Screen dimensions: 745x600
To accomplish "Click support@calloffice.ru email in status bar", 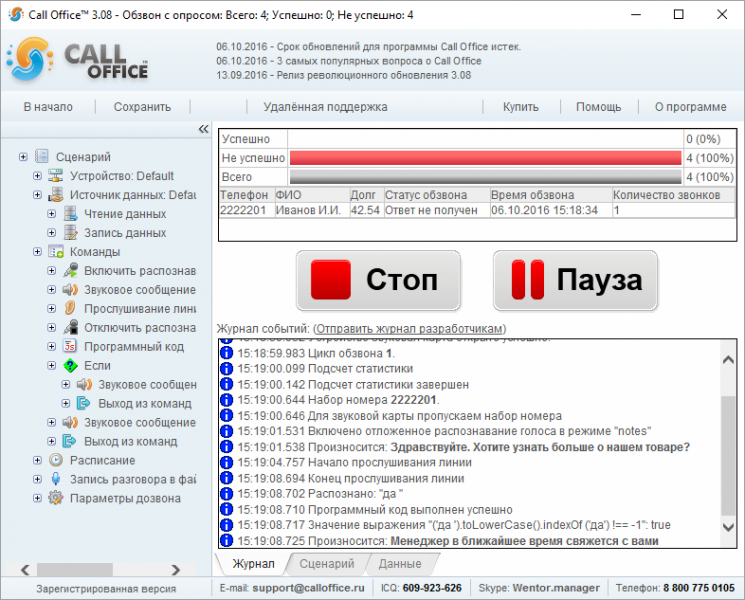I will click(x=308, y=588).
